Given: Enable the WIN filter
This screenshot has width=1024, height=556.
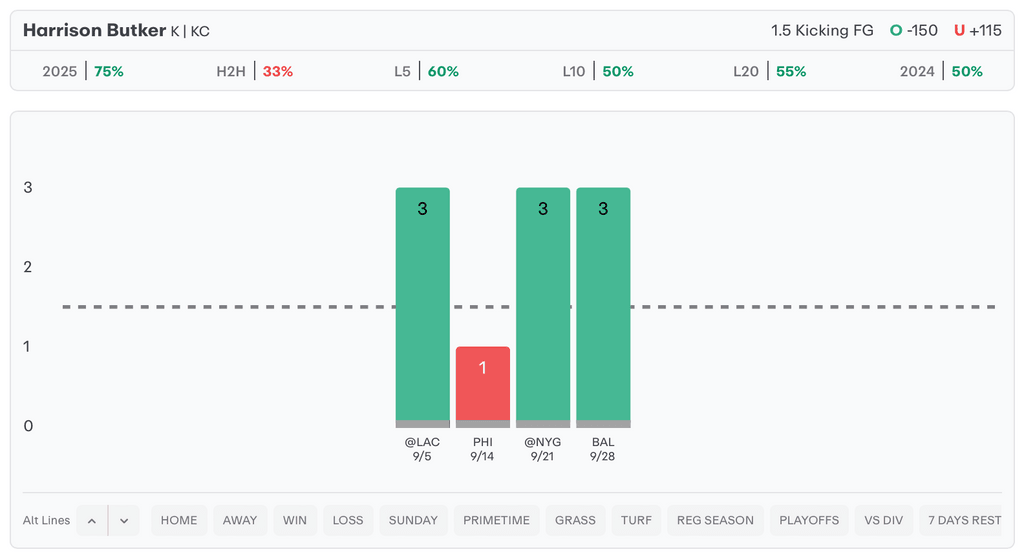Looking at the screenshot, I should tap(295, 520).
